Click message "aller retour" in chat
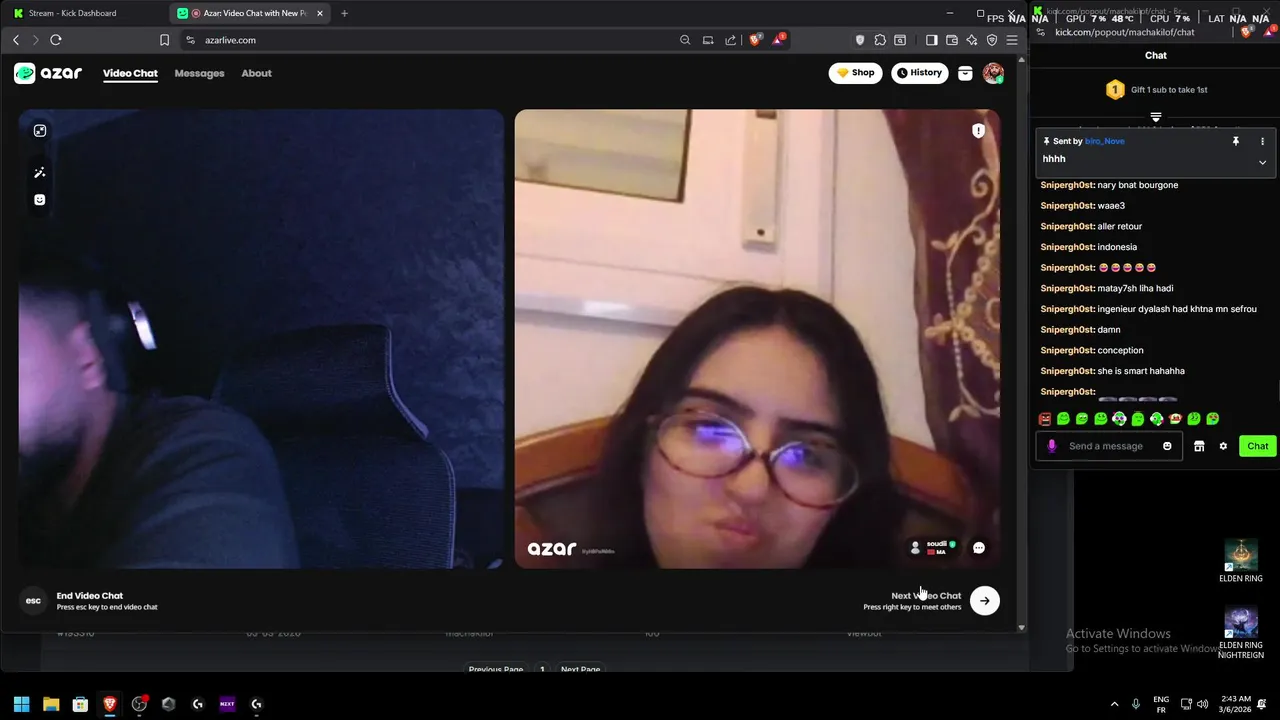 (x=1120, y=226)
